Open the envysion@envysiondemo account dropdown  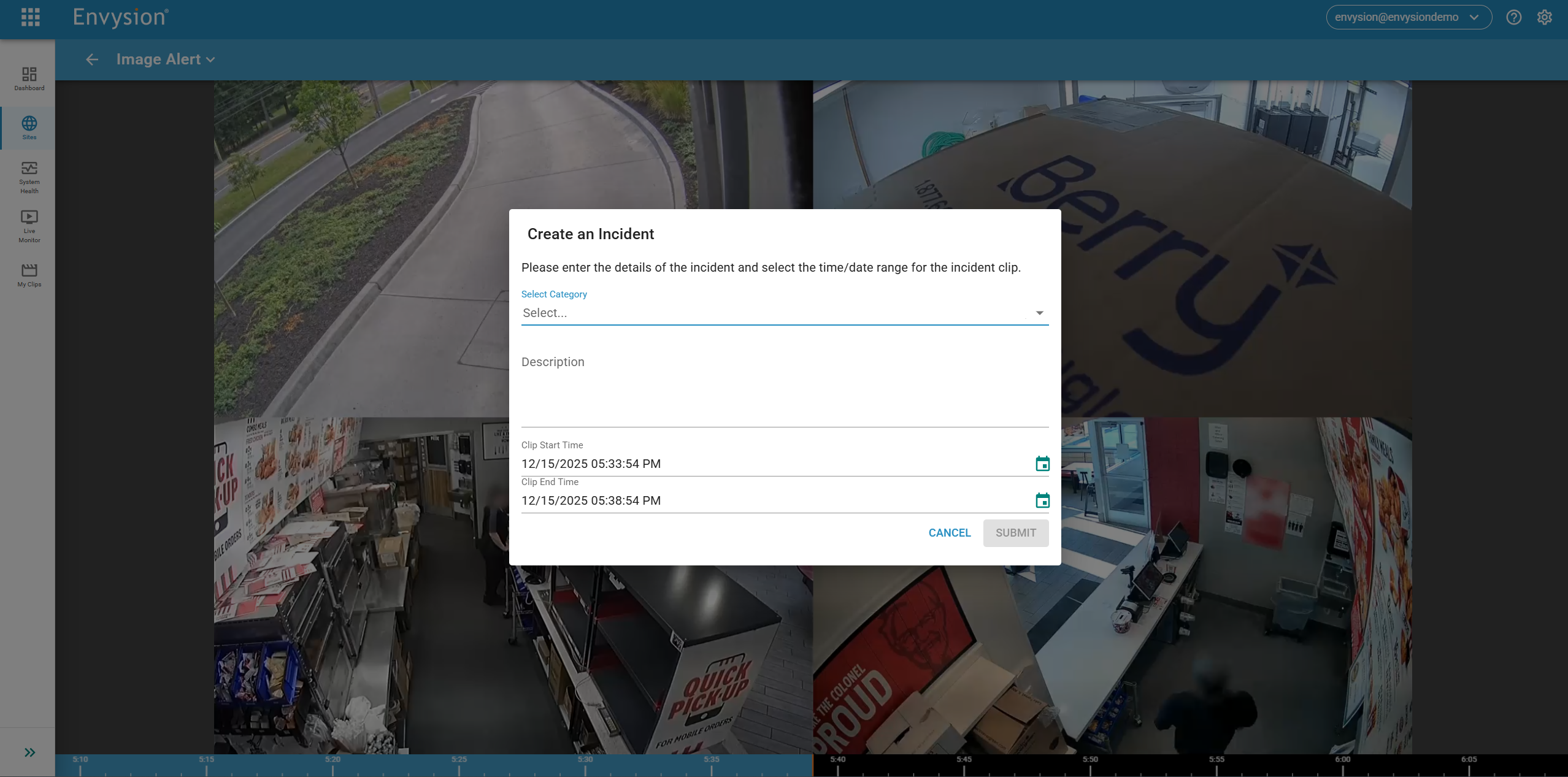coord(1408,17)
